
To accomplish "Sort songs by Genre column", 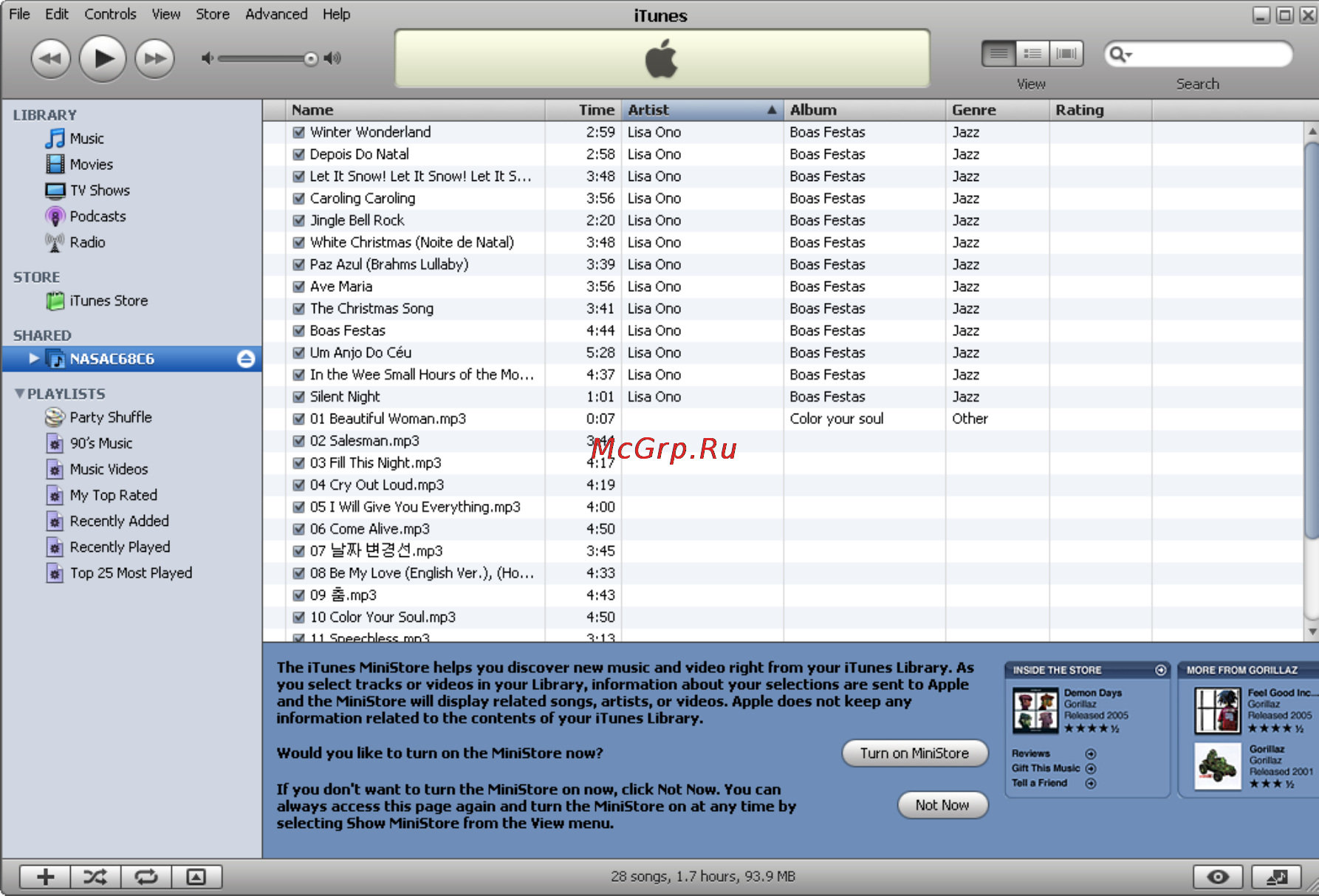I will (x=997, y=110).
